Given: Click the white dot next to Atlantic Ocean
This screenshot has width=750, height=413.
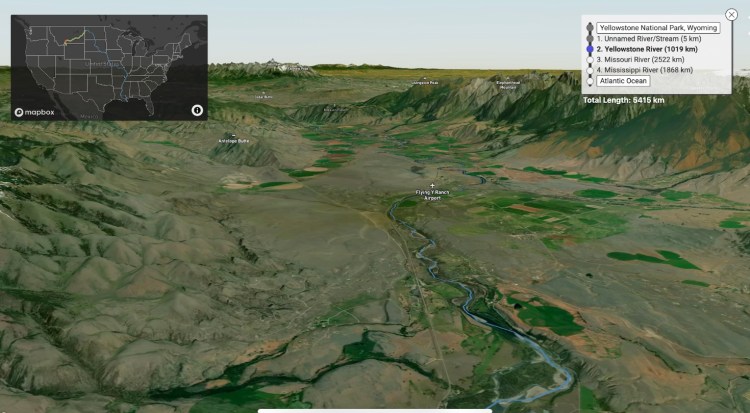Looking at the screenshot, I should click(x=590, y=81).
